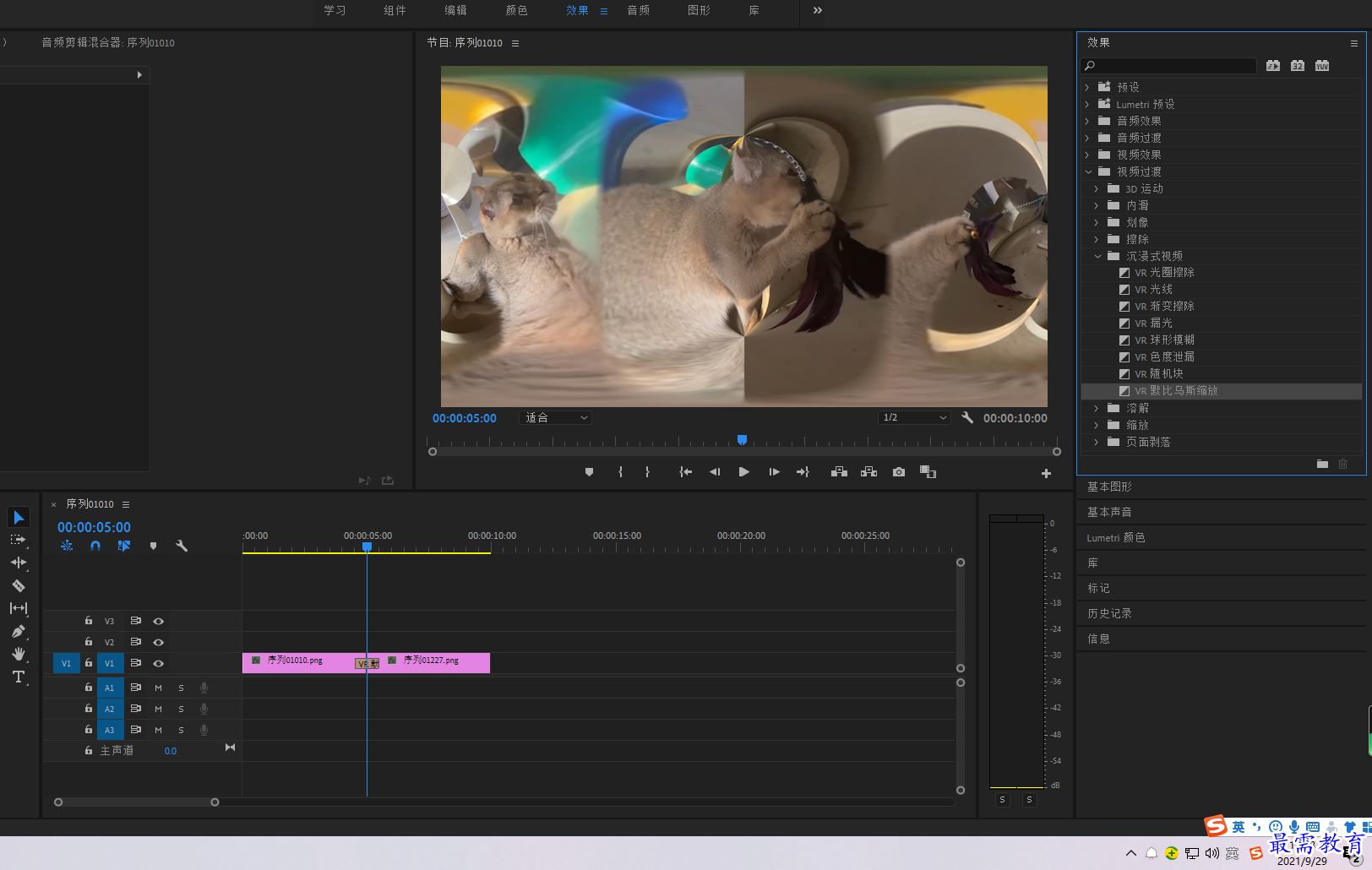
Task: Click the Add Marker button in program monitor
Action: 589,472
